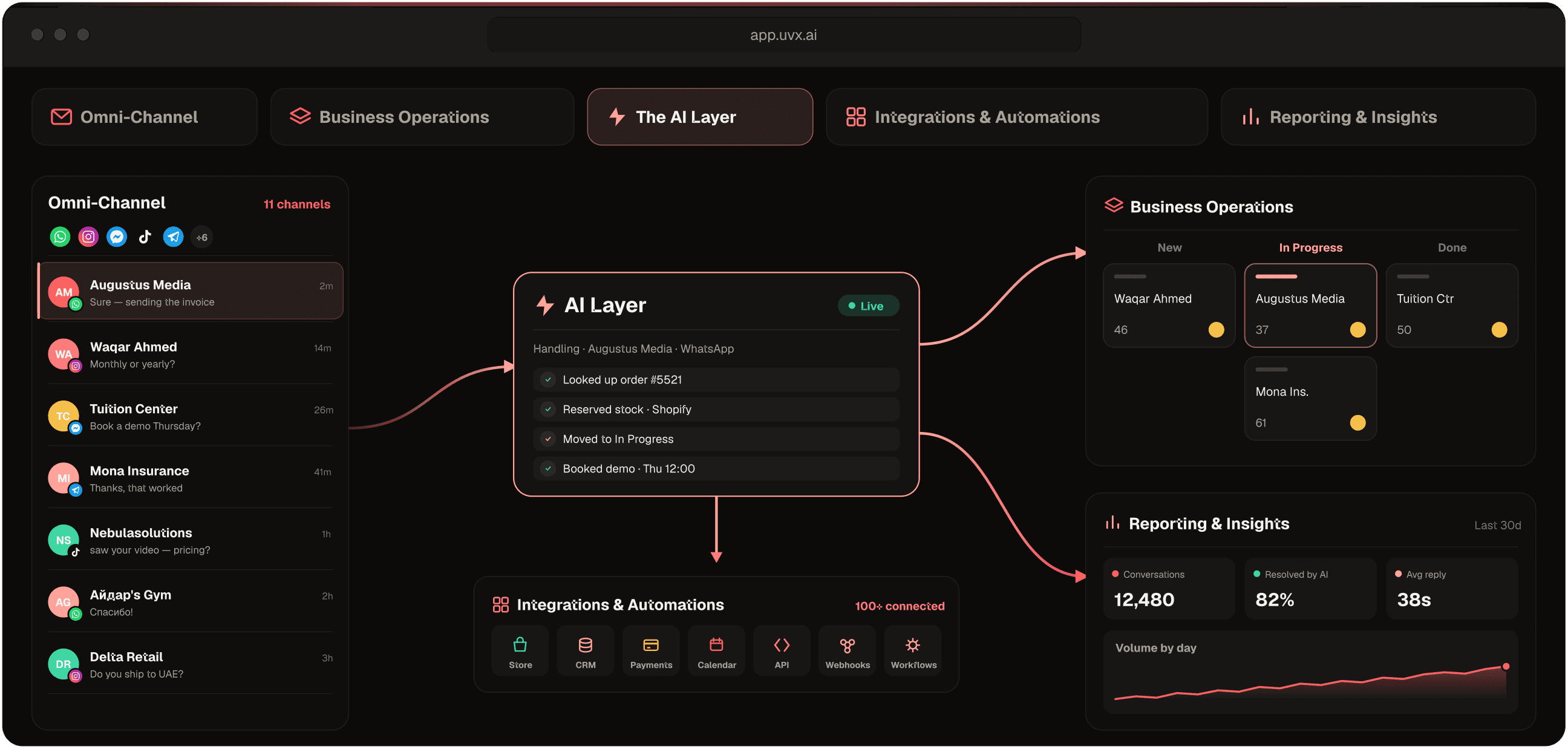Click the WA avatar of Waqar Ahmed
The width and height of the screenshot is (1568, 749).
click(64, 355)
